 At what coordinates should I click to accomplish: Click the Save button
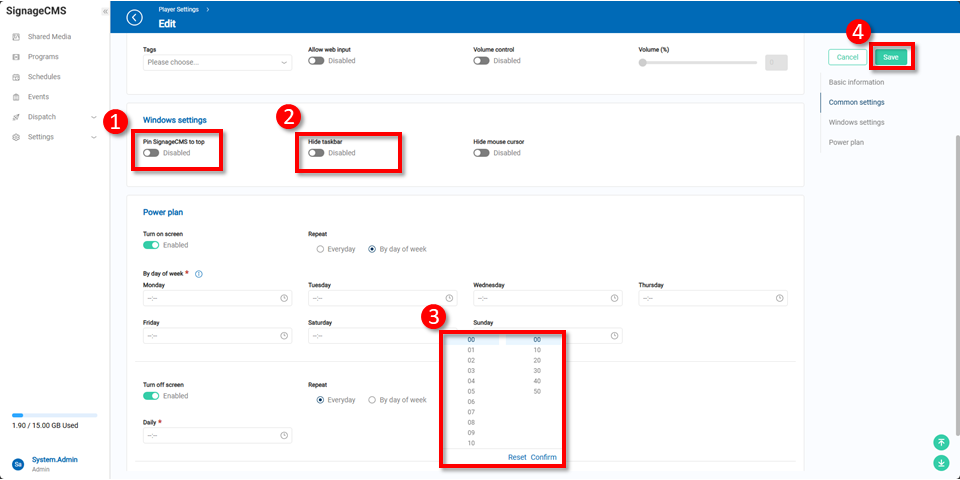point(890,57)
